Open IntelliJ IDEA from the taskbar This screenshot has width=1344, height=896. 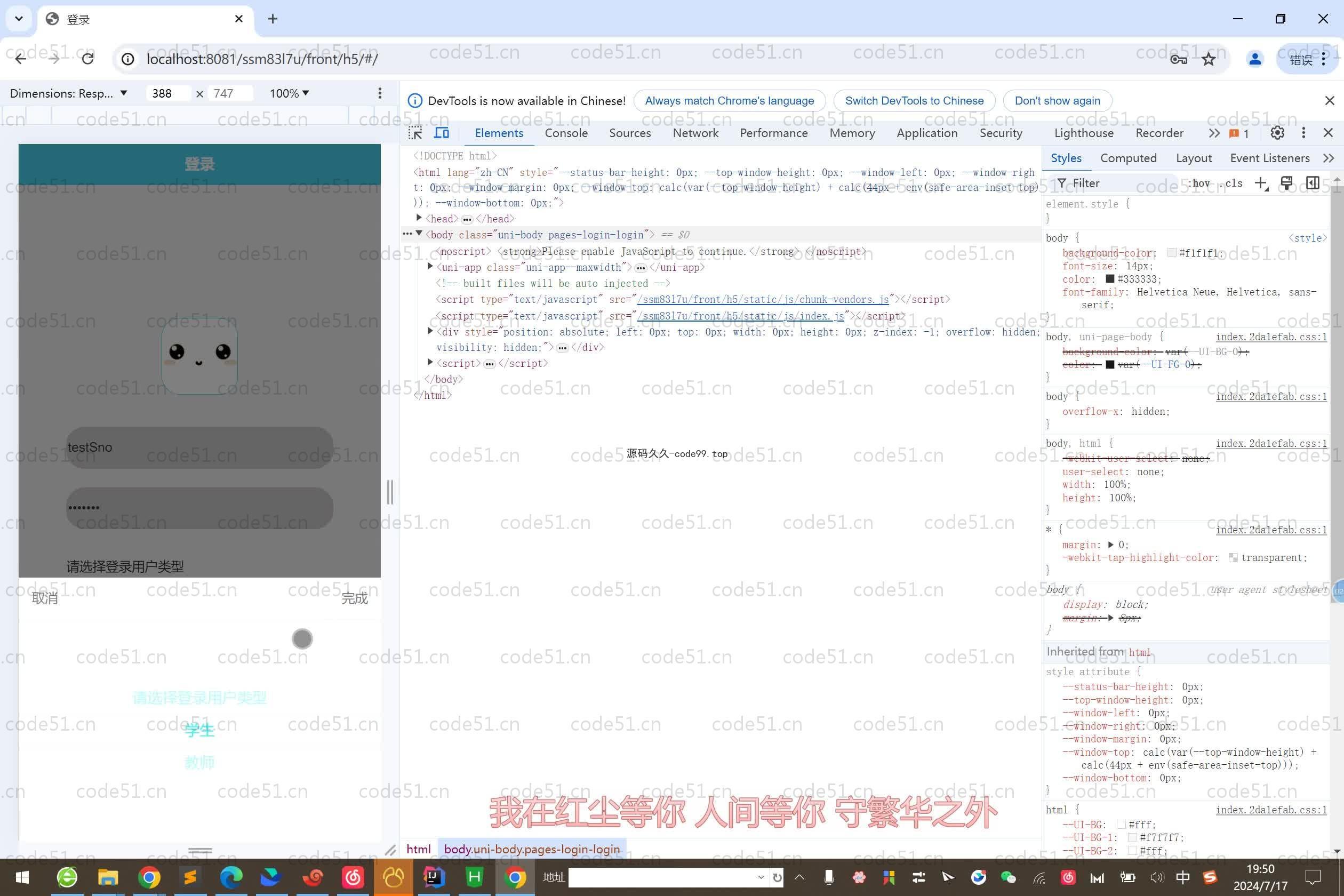coord(433,877)
